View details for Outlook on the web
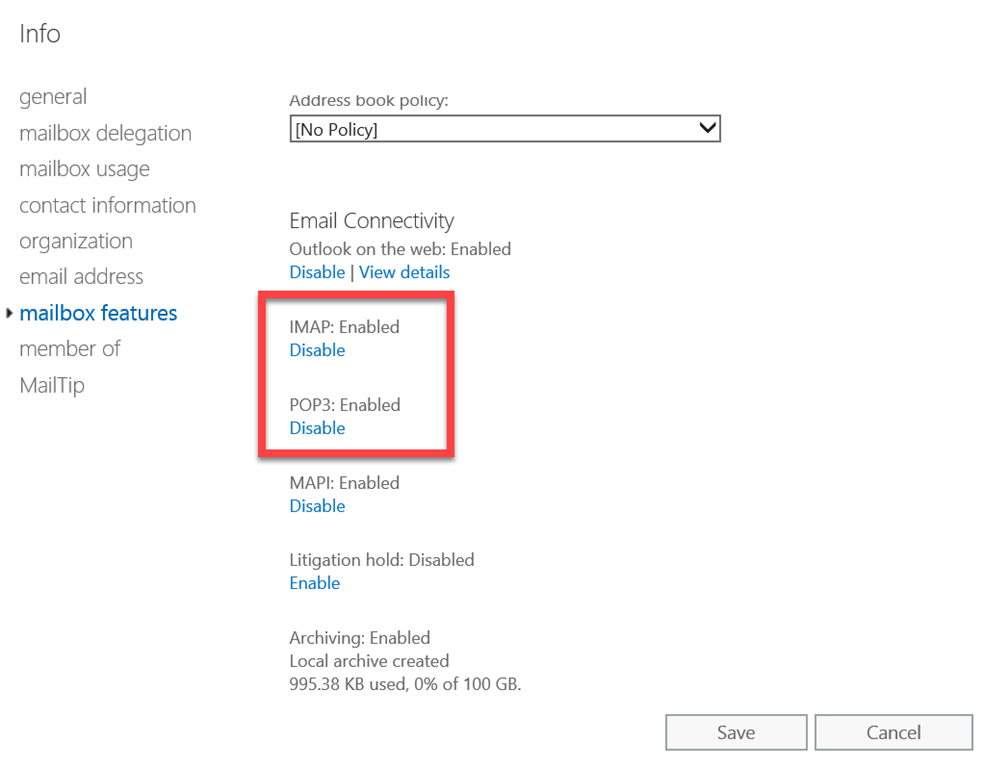The height and width of the screenshot is (768, 984). [x=404, y=272]
